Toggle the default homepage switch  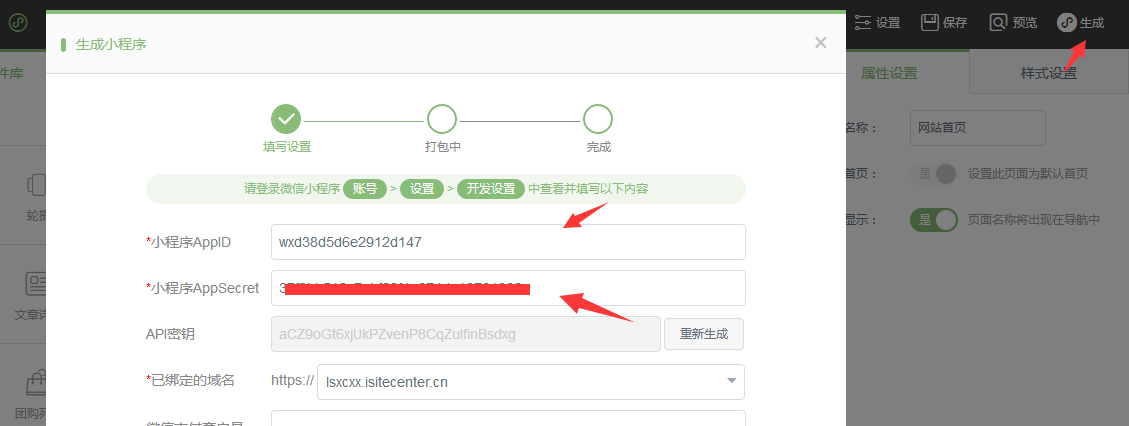click(934, 173)
